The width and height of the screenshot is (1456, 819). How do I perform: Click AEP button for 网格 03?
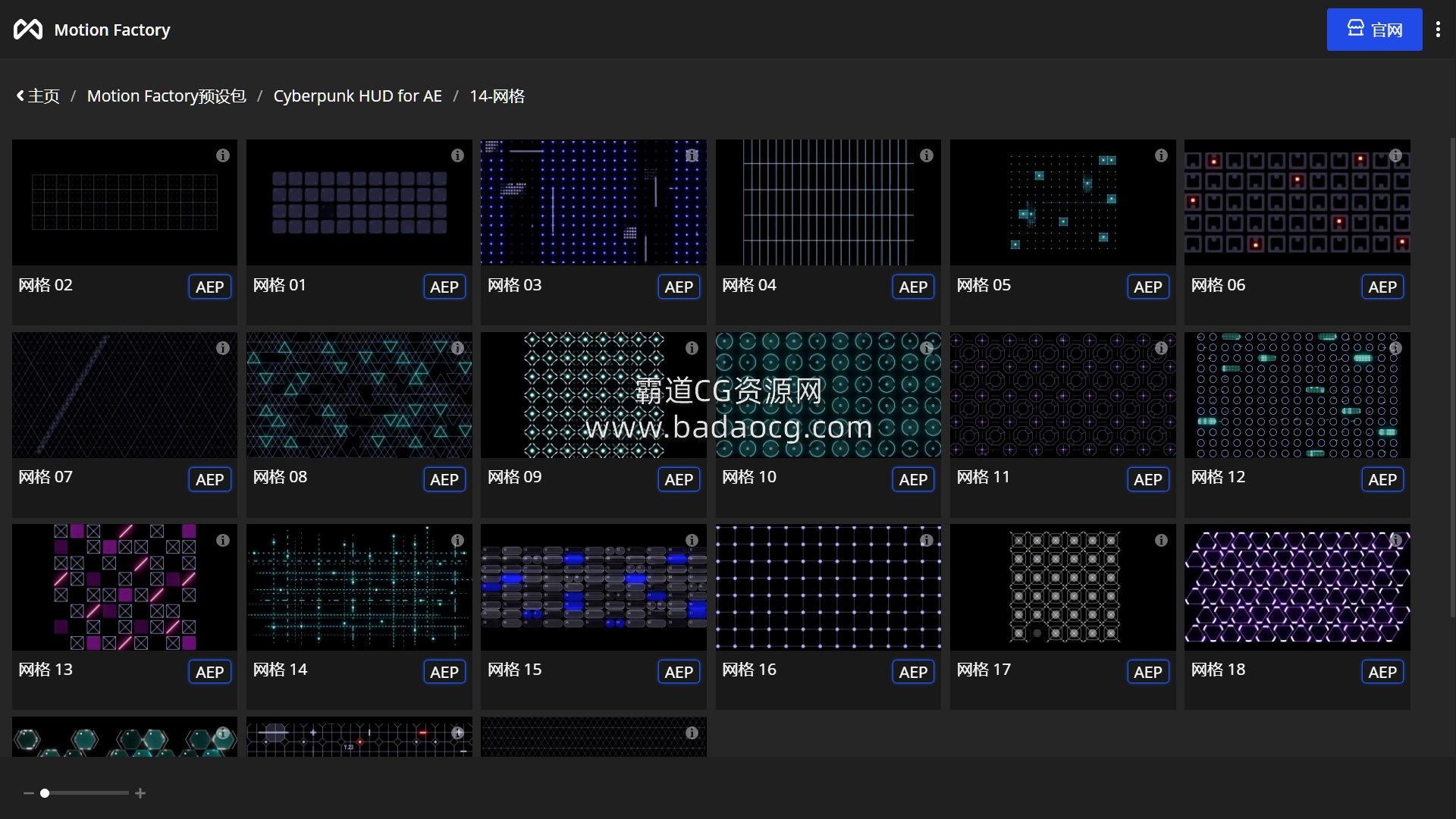coord(679,287)
